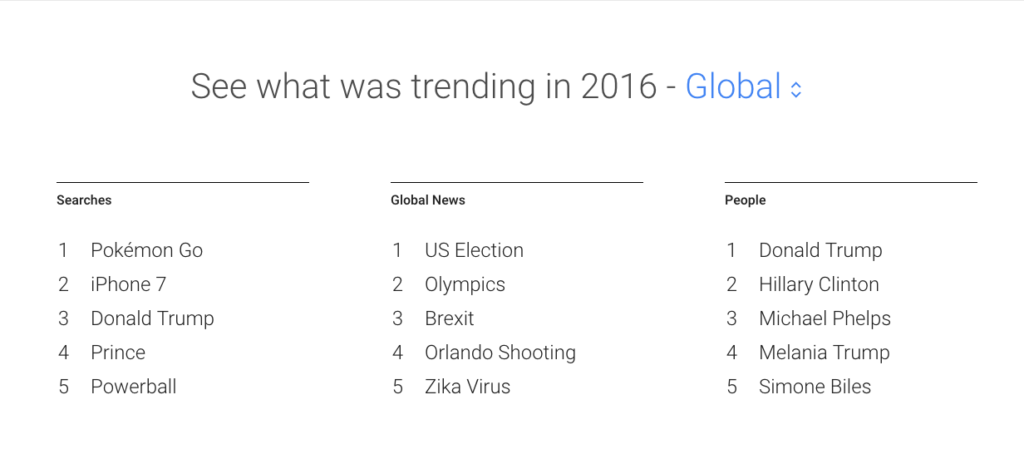Select Hillary Clinton in People list

pos(819,285)
